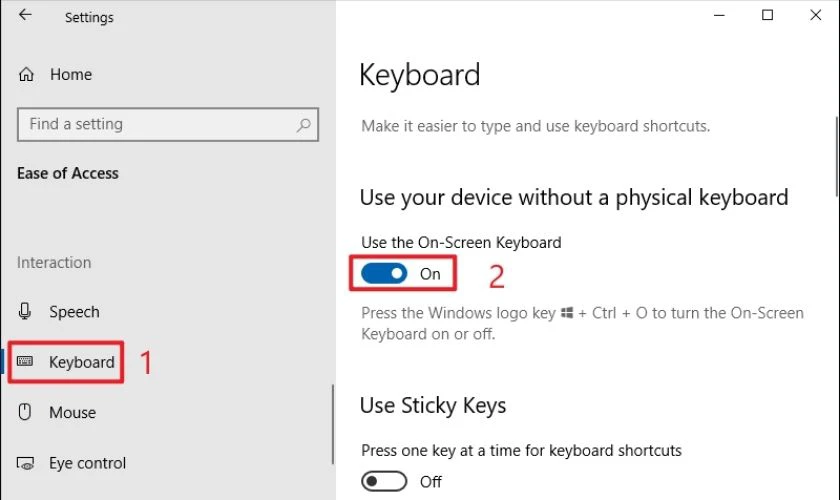Image resolution: width=840 pixels, height=500 pixels.
Task: Open the Mouse settings page
Action: coord(72,412)
